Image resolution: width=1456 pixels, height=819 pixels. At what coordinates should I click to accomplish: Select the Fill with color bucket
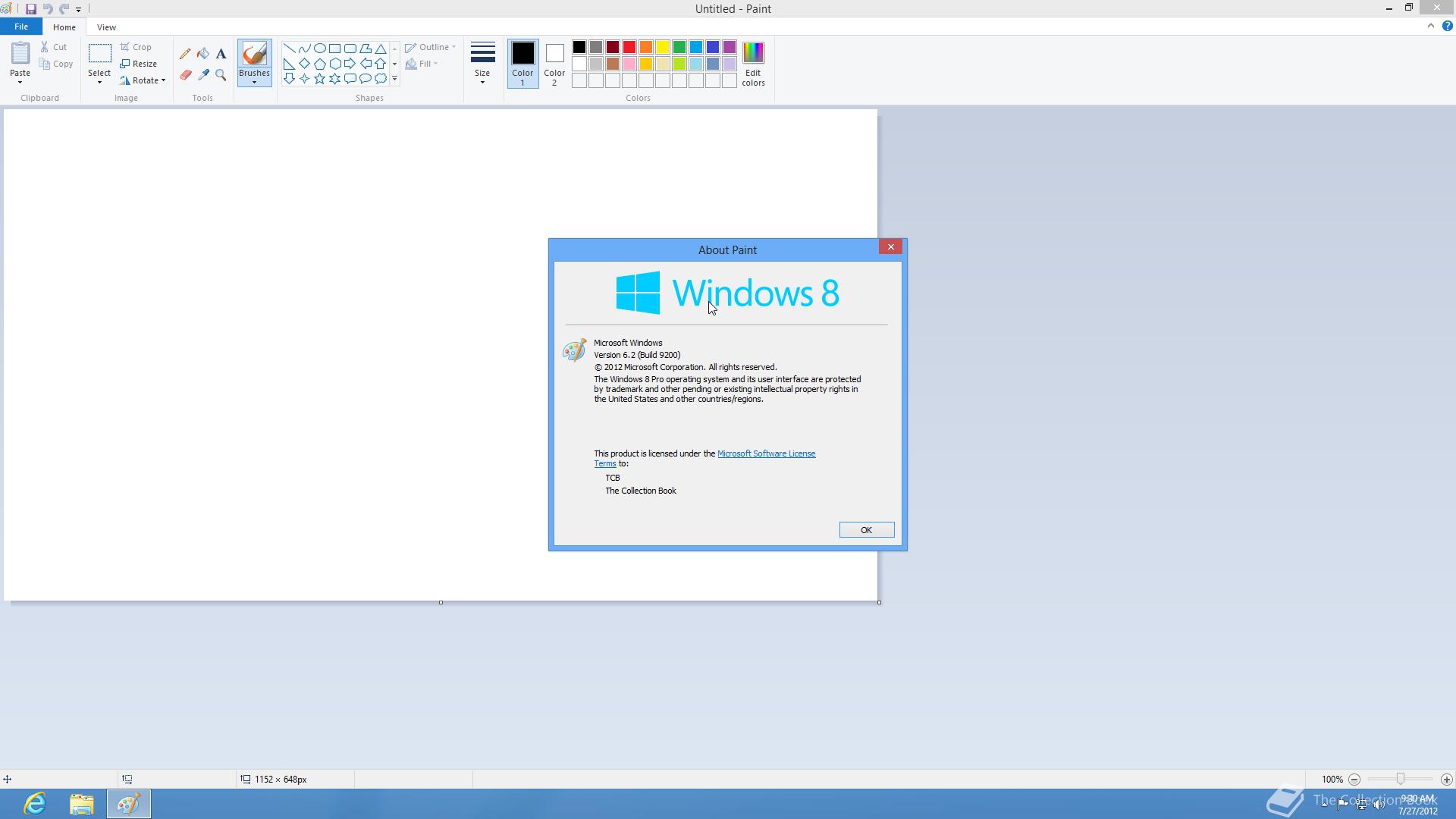click(203, 54)
